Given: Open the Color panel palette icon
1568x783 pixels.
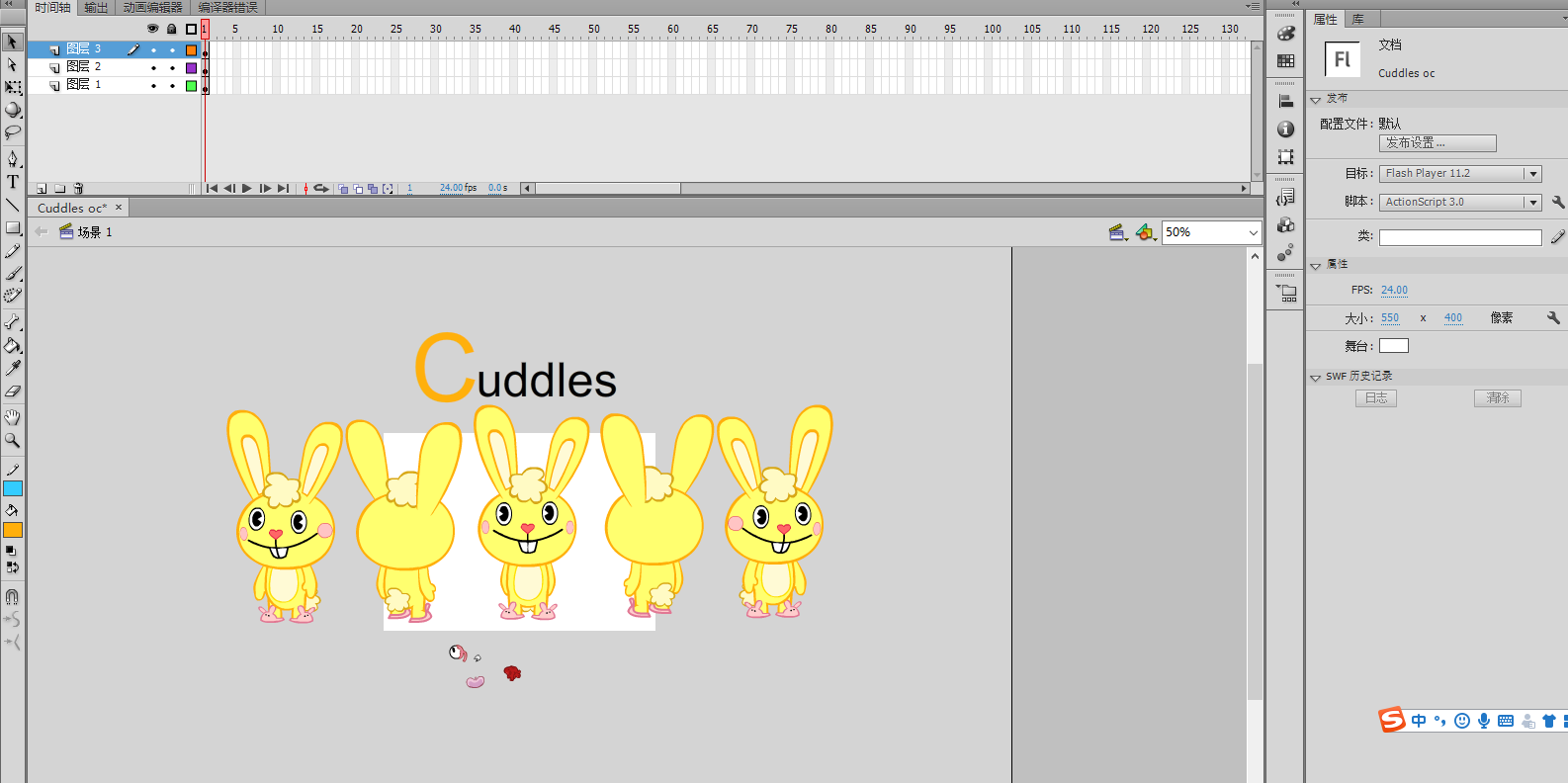Looking at the screenshot, I should [x=1285, y=33].
